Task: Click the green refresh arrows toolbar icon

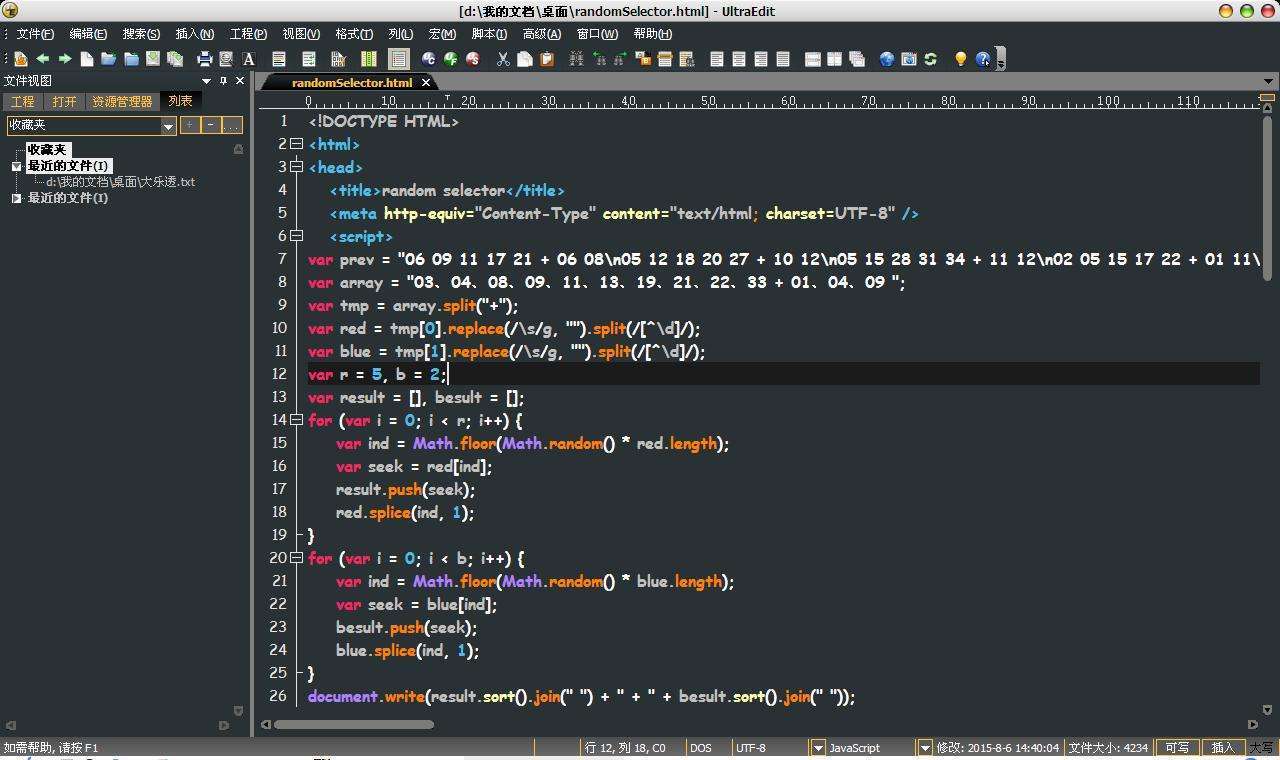Action: pyautogui.click(x=930, y=59)
